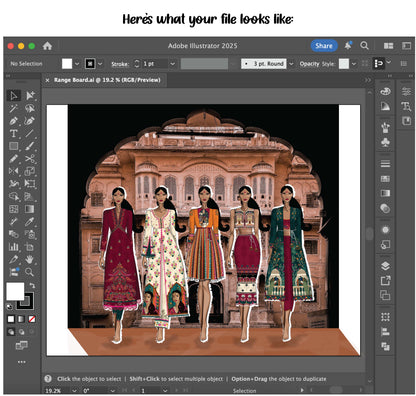Select the Gradient tool in toolbar
The image size is (416, 396).
pyautogui.click(x=30, y=209)
